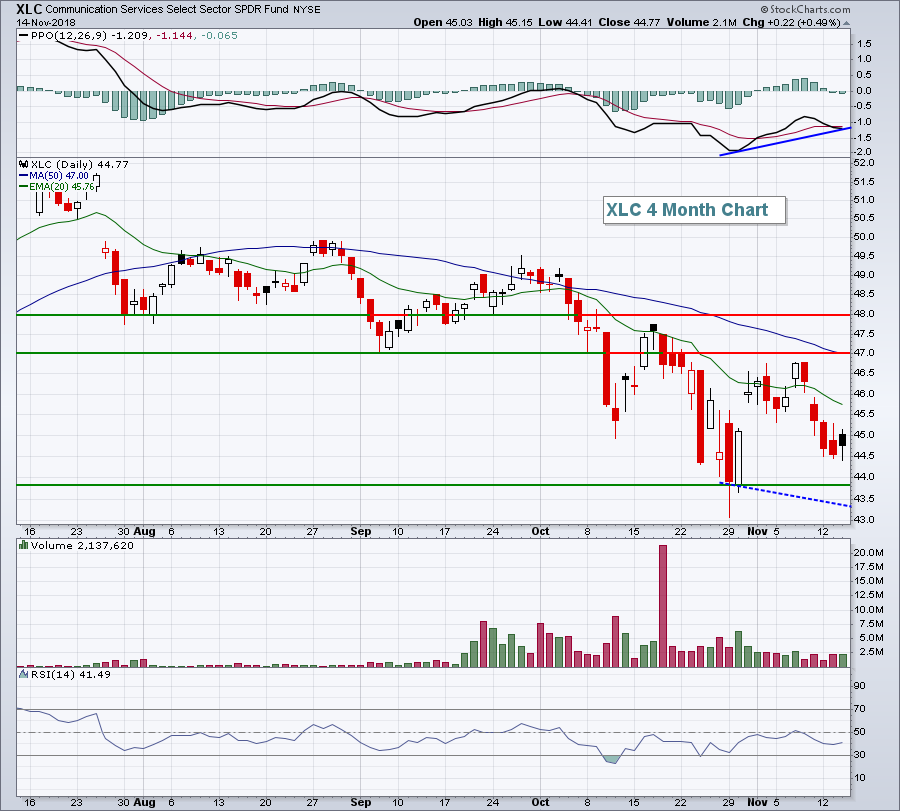This screenshot has width=900, height=811.
Task: Click the -2.0 label on PPO axis
Action: pos(863,152)
